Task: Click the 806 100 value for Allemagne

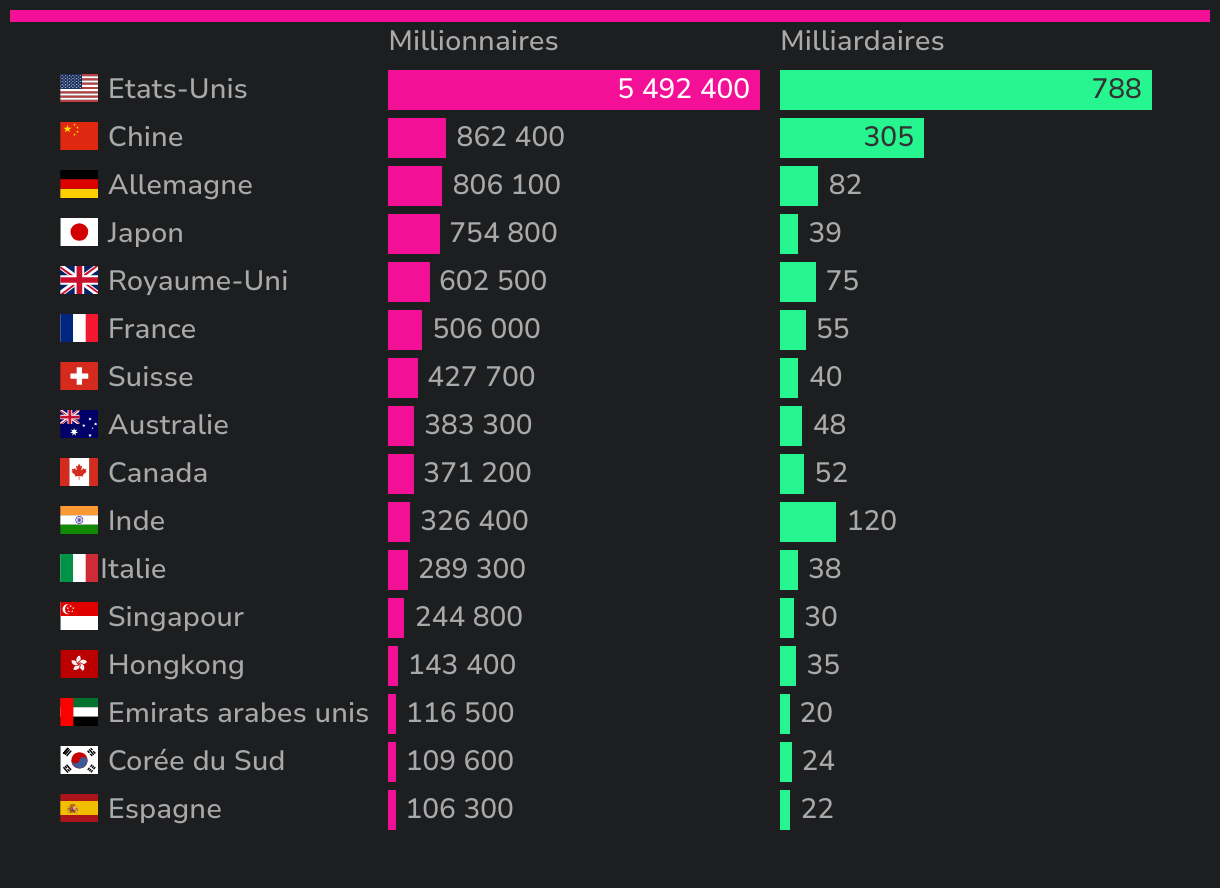Action: pos(506,185)
